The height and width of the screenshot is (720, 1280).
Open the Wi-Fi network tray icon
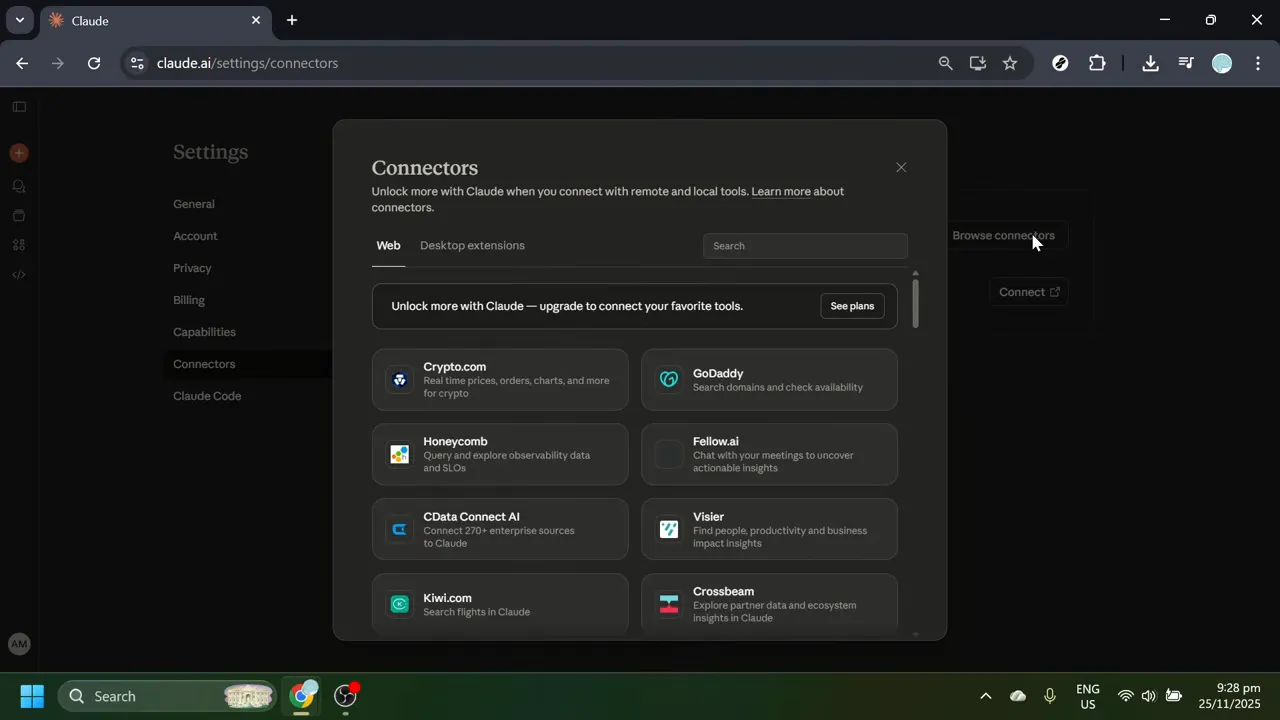[x=1126, y=696]
